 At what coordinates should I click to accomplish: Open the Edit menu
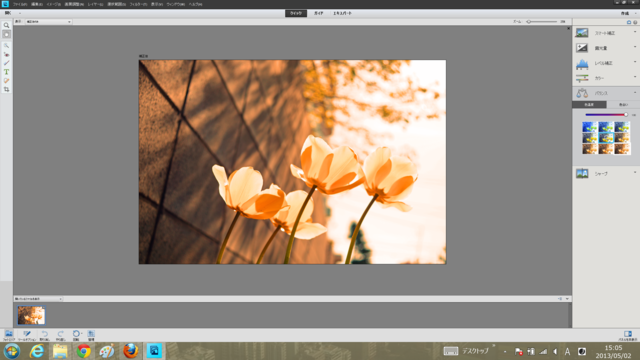(x=37, y=4)
